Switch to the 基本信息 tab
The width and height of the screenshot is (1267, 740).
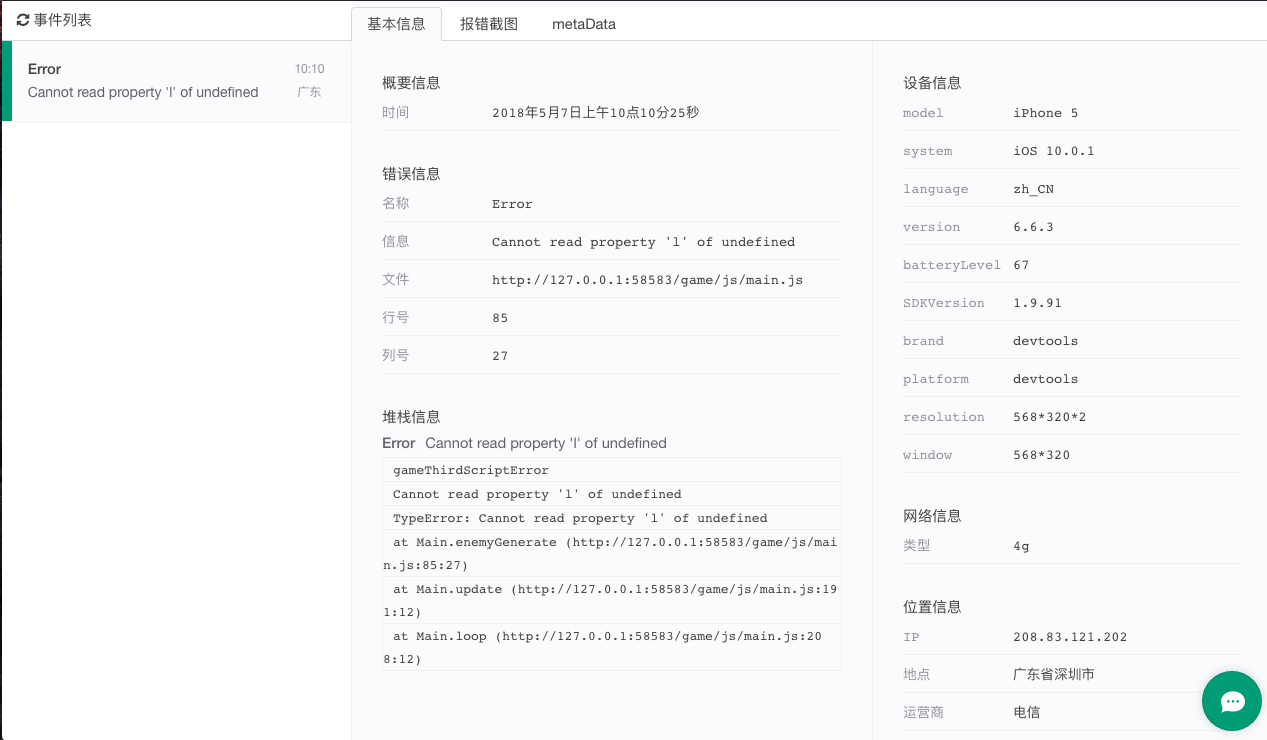pos(396,24)
